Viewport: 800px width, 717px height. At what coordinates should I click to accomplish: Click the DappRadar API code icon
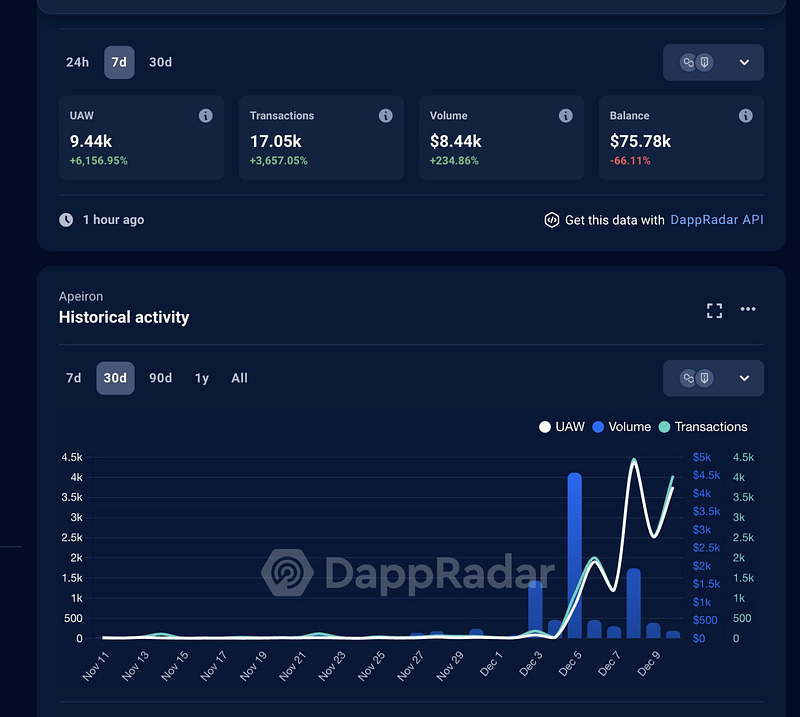[552, 220]
